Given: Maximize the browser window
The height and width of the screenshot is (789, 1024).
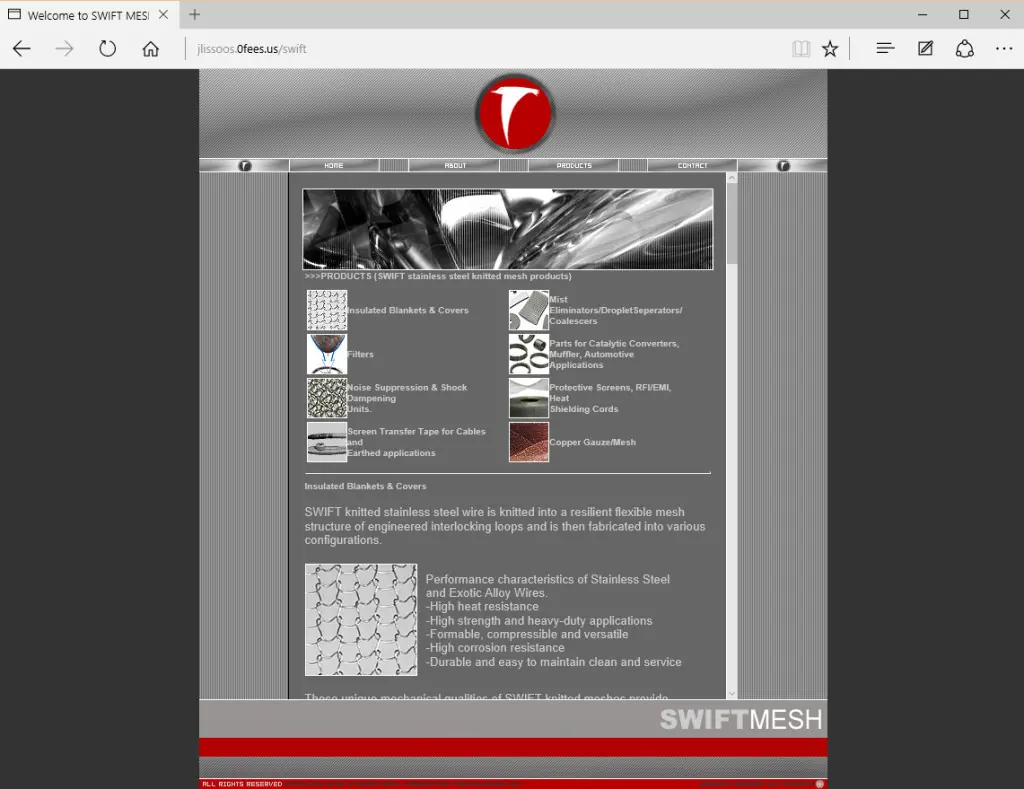Looking at the screenshot, I should 963,14.
